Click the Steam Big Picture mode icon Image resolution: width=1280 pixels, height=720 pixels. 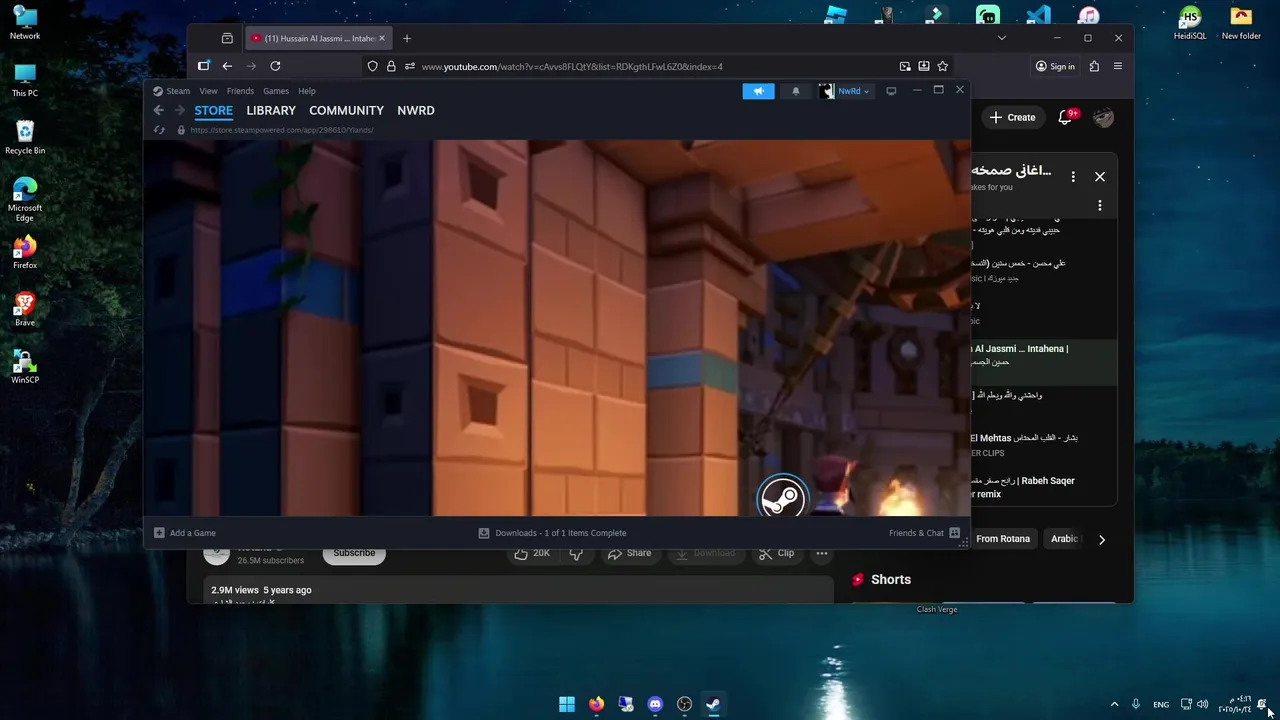(x=891, y=91)
